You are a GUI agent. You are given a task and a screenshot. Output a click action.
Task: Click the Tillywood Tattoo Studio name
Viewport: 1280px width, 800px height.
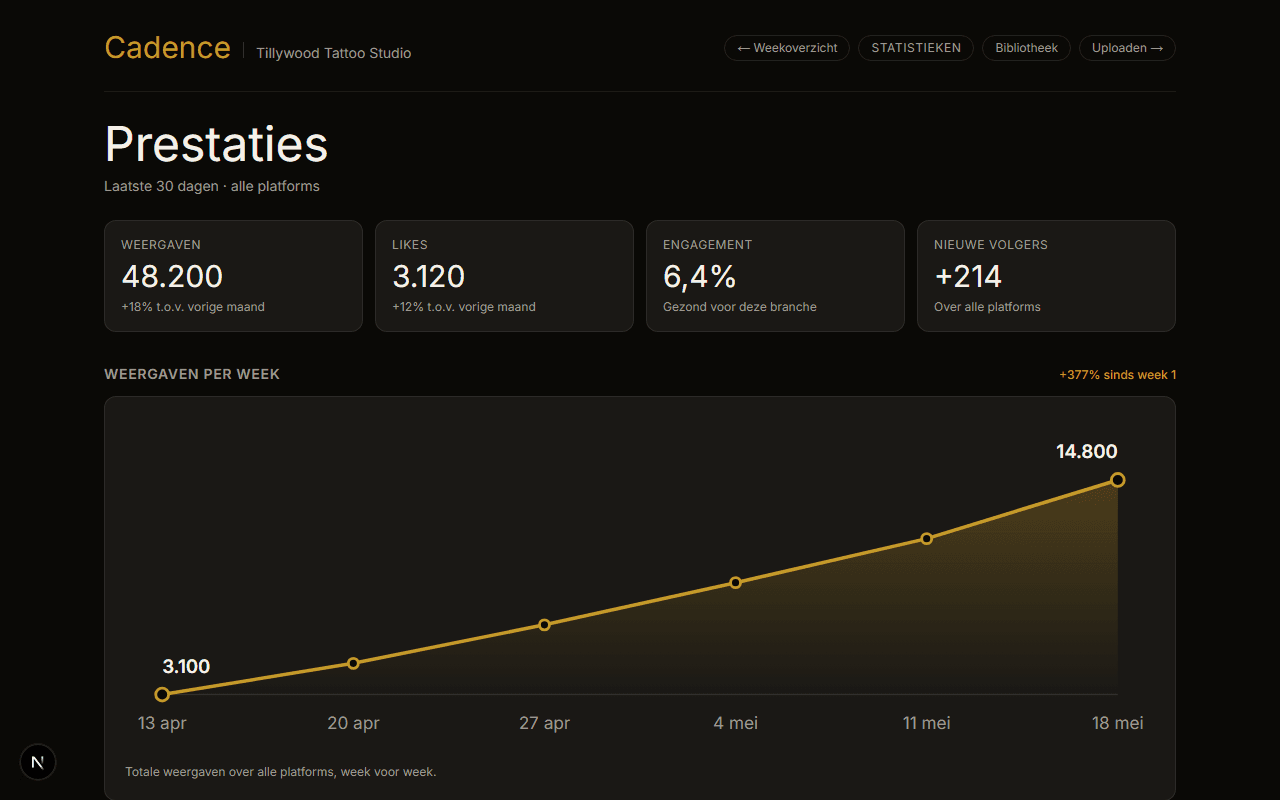click(333, 53)
